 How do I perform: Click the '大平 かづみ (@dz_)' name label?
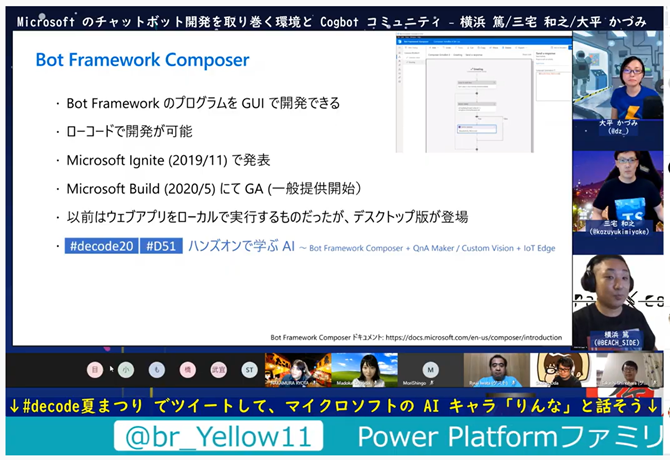[x=618, y=127]
